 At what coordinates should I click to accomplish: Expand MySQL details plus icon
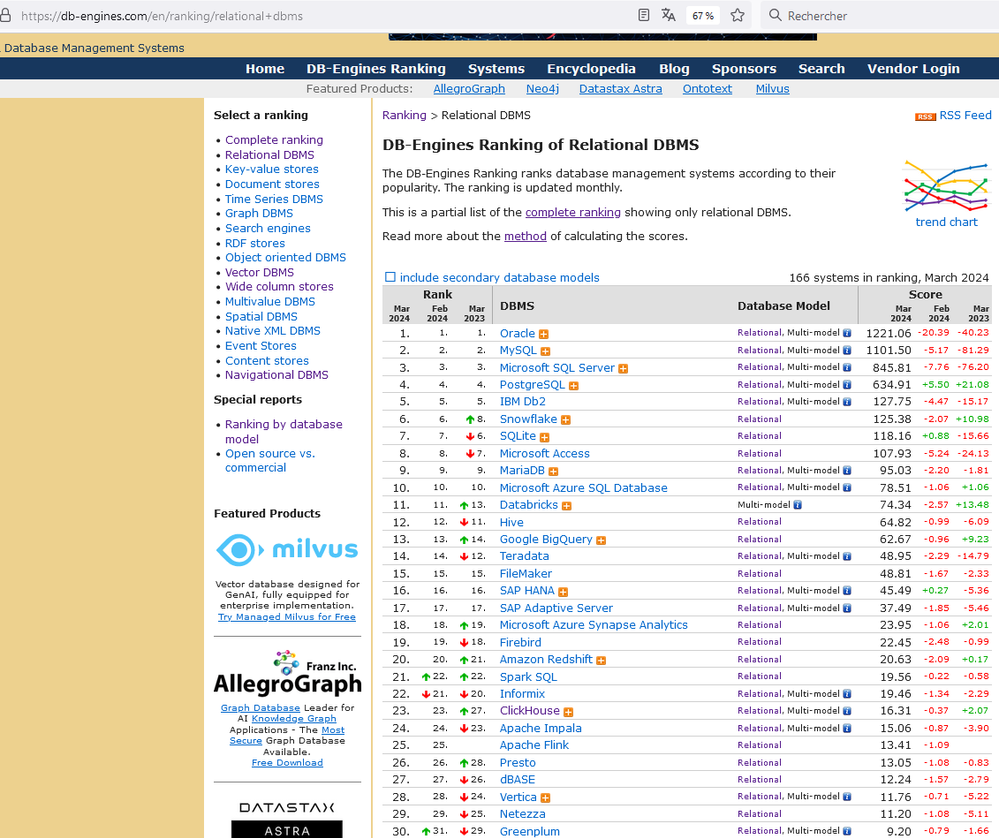[x=545, y=351]
